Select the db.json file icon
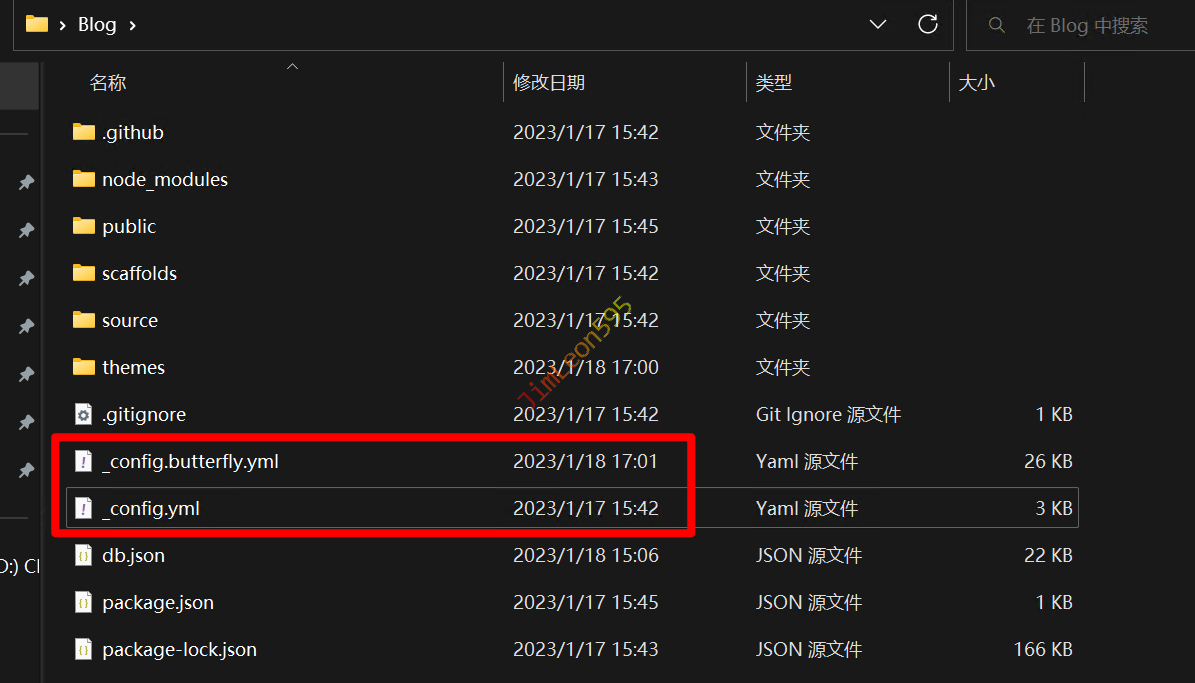 84,555
